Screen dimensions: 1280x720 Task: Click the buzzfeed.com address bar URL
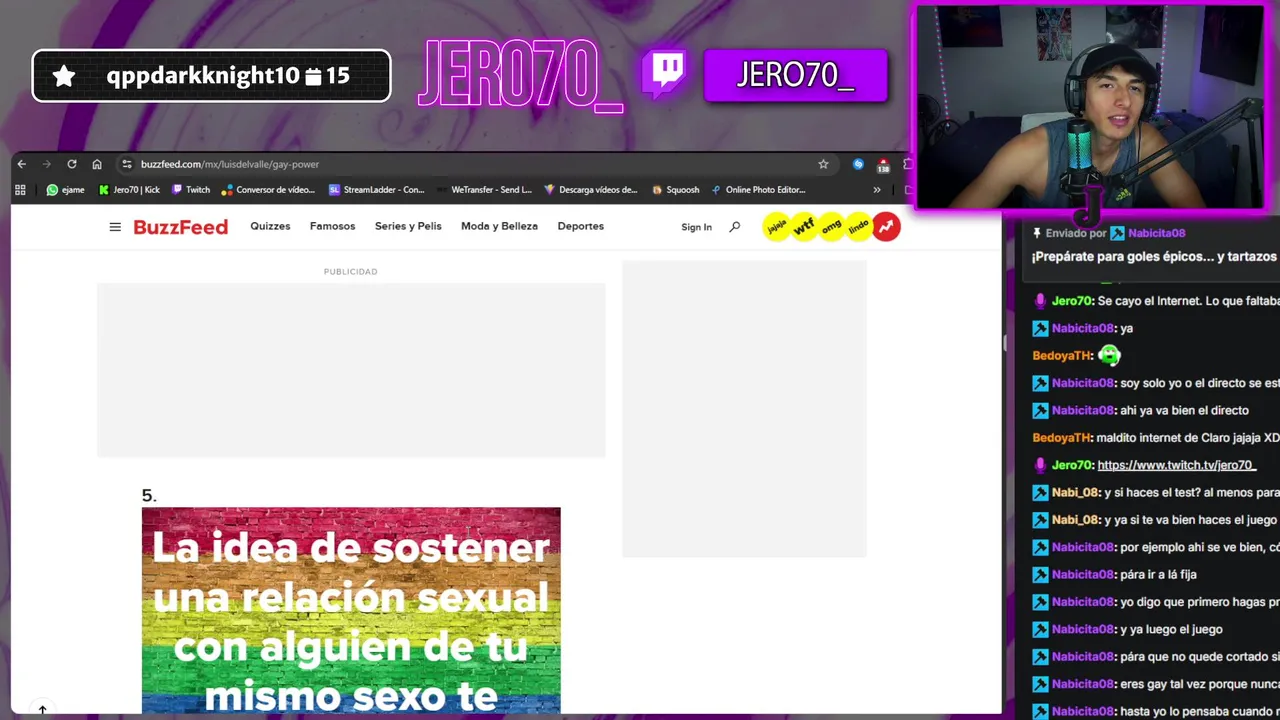click(x=230, y=164)
